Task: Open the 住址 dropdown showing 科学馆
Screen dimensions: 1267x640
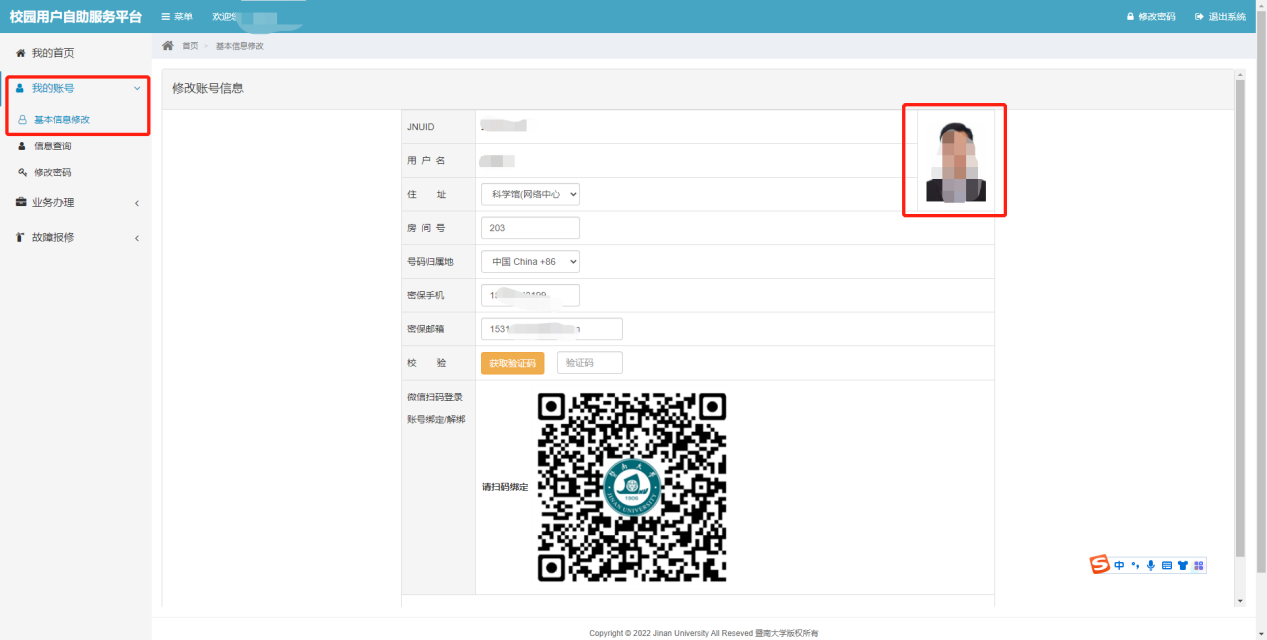Action: pos(530,194)
